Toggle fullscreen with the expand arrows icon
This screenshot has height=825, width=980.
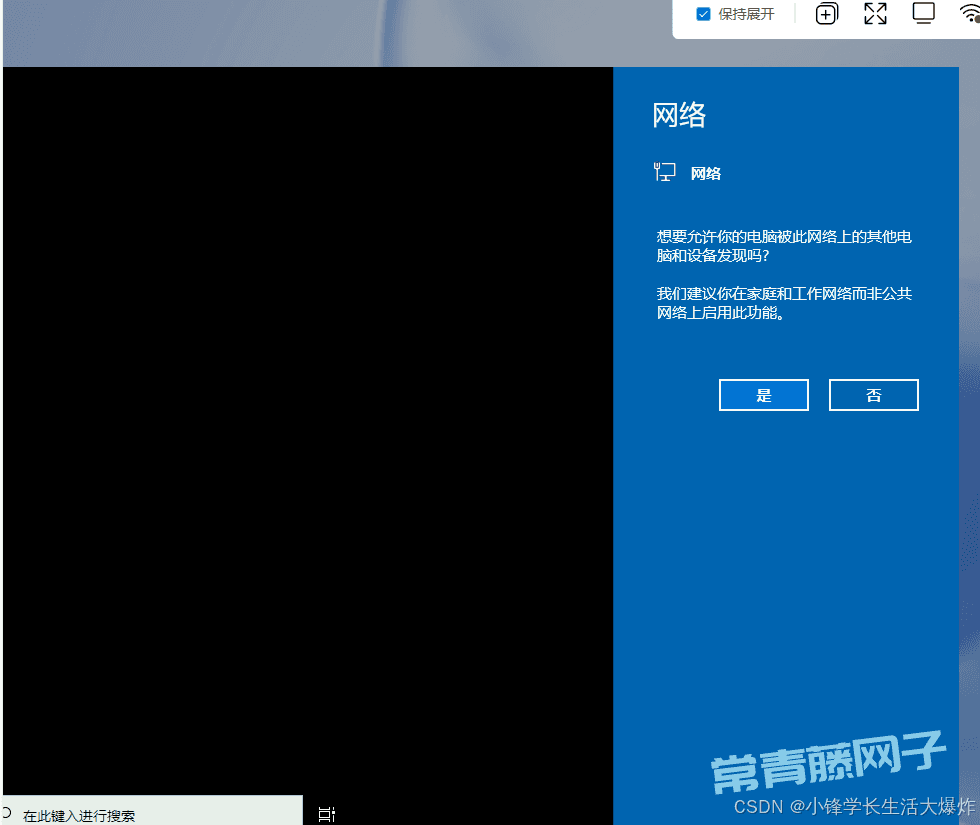pos(875,13)
